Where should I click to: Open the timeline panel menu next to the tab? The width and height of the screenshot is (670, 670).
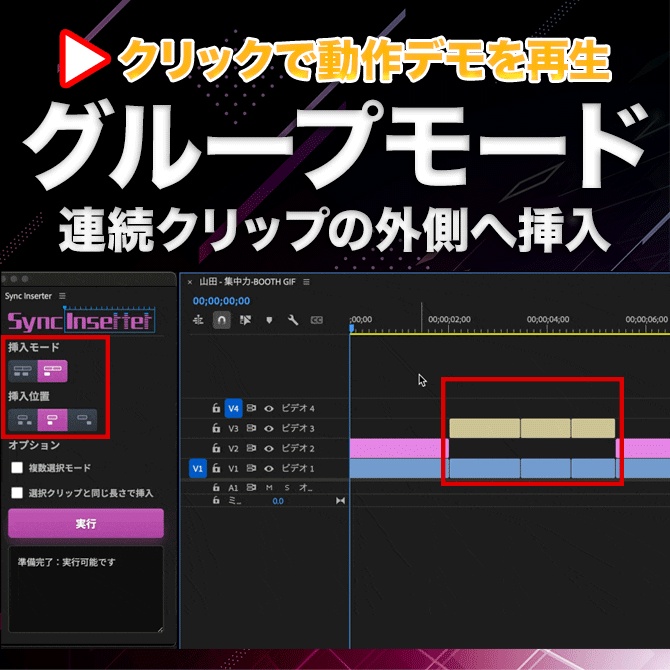coord(306,282)
